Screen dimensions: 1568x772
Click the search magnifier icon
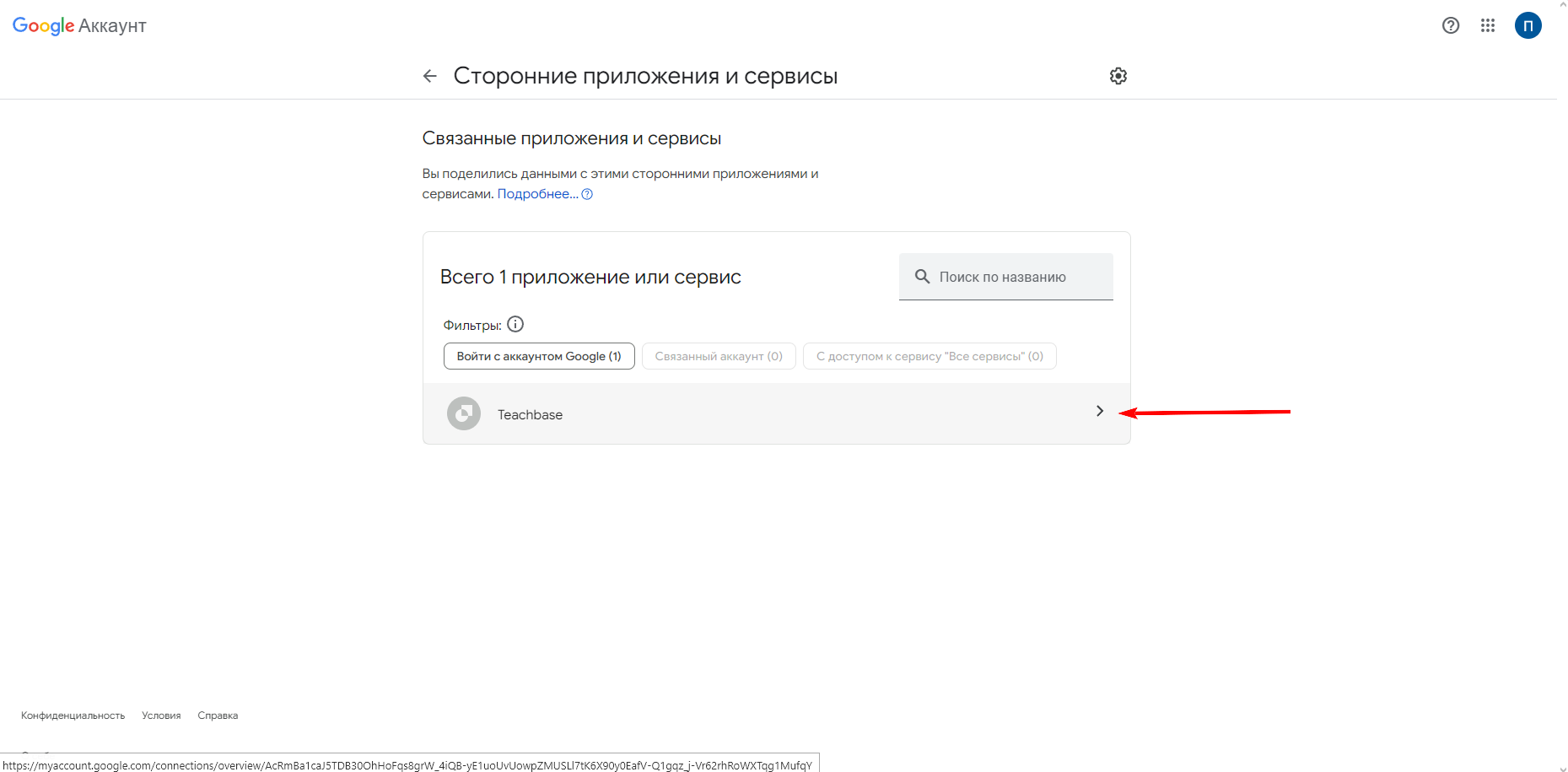(x=922, y=277)
